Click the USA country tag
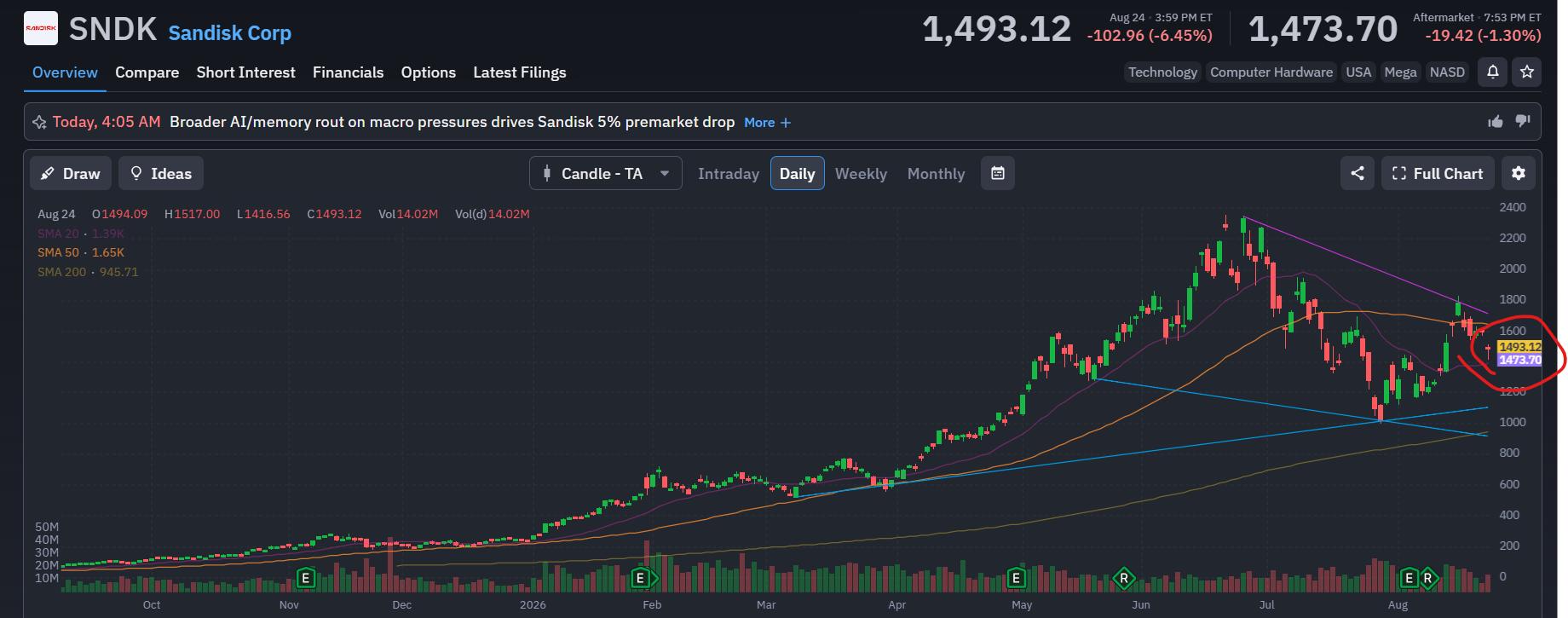This screenshot has width=1568, height=618. point(1358,72)
